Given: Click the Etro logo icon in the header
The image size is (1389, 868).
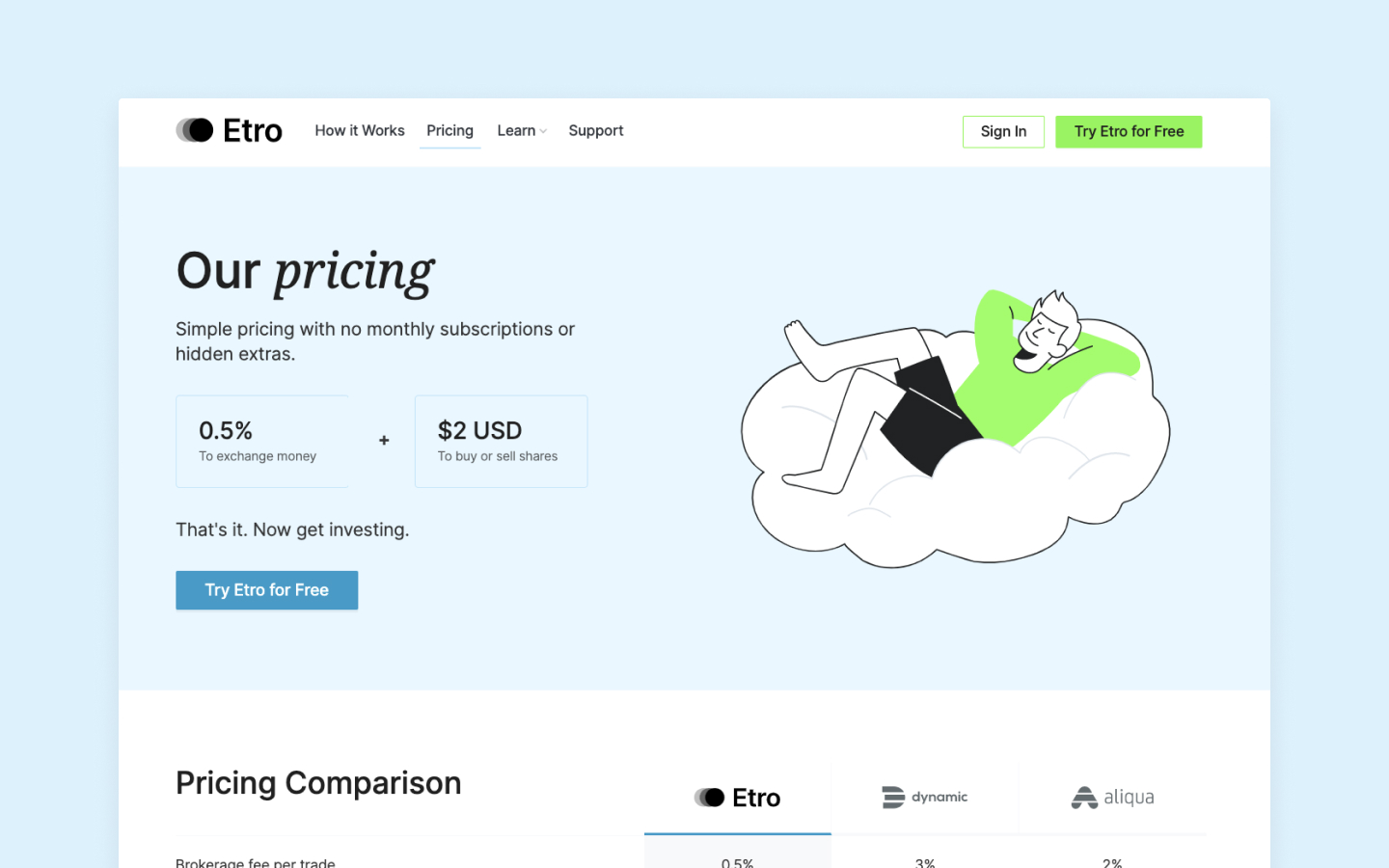Looking at the screenshot, I should (x=195, y=130).
